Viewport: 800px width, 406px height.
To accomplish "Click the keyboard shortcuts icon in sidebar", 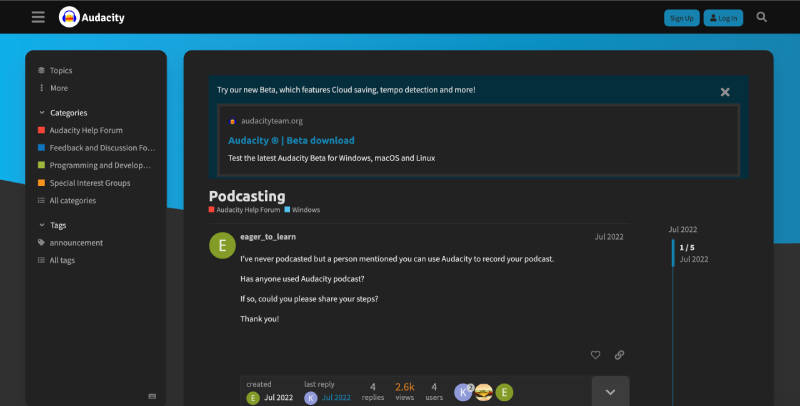I will [x=152, y=396].
